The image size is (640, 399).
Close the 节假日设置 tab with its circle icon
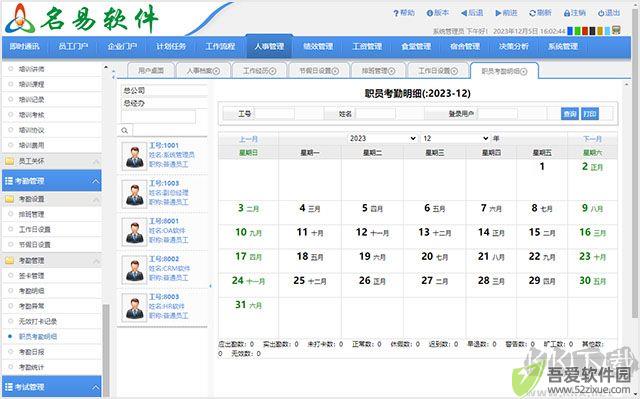point(336,71)
